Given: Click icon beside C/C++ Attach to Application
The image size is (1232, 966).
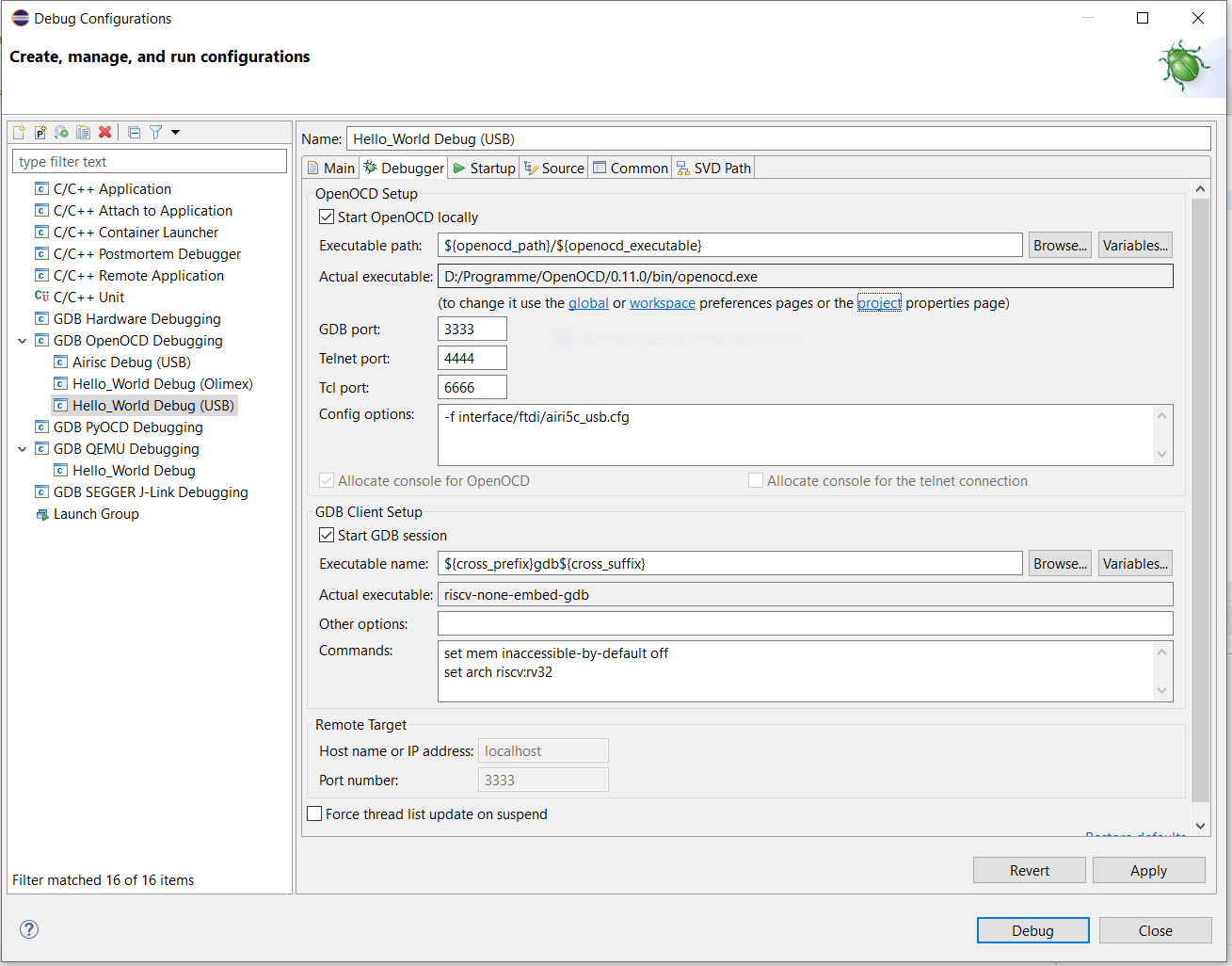Looking at the screenshot, I should click(x=41, y=211).
